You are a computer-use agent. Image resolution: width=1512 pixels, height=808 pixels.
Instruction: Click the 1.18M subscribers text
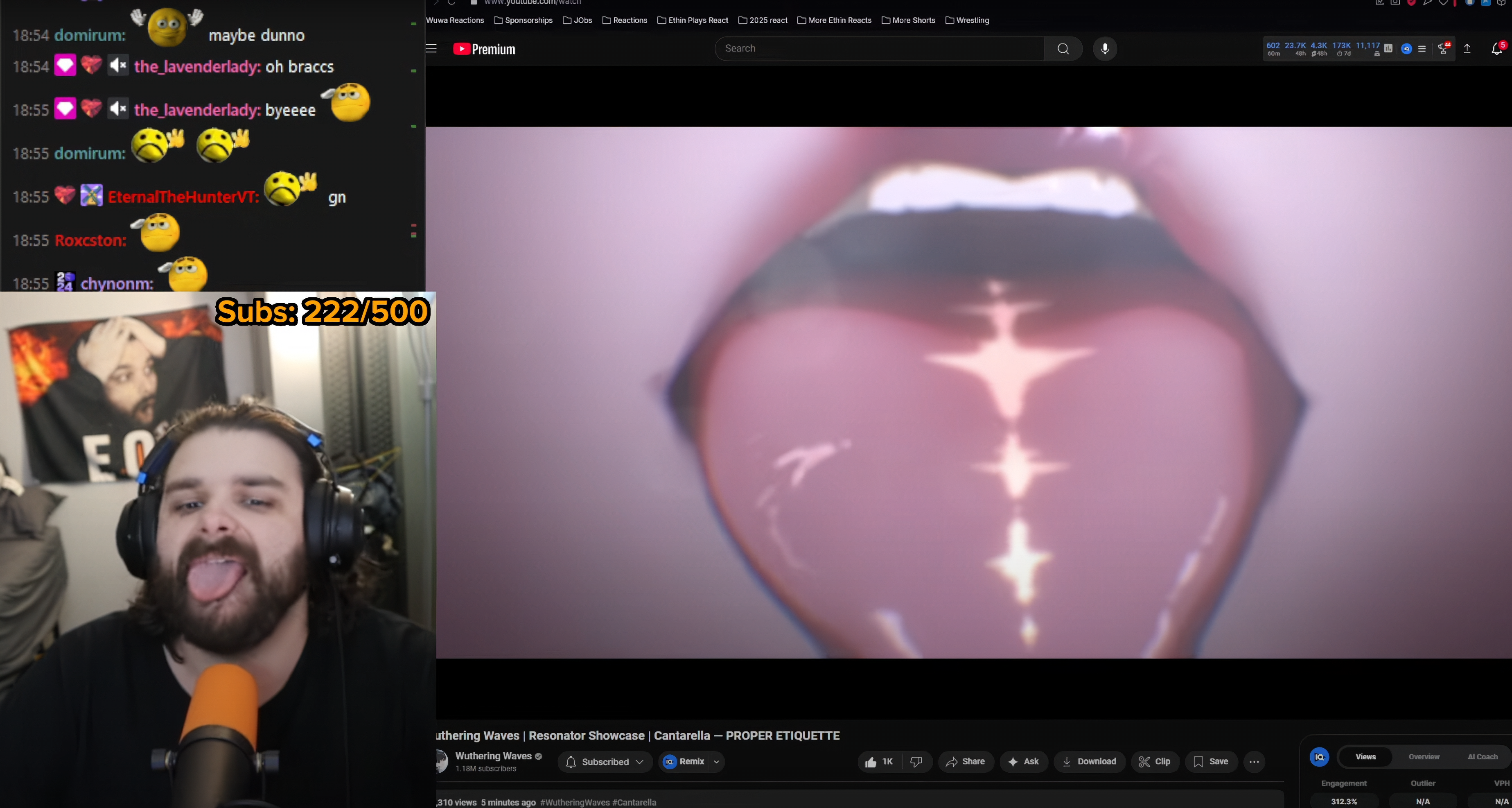click(x=486, y=769)
